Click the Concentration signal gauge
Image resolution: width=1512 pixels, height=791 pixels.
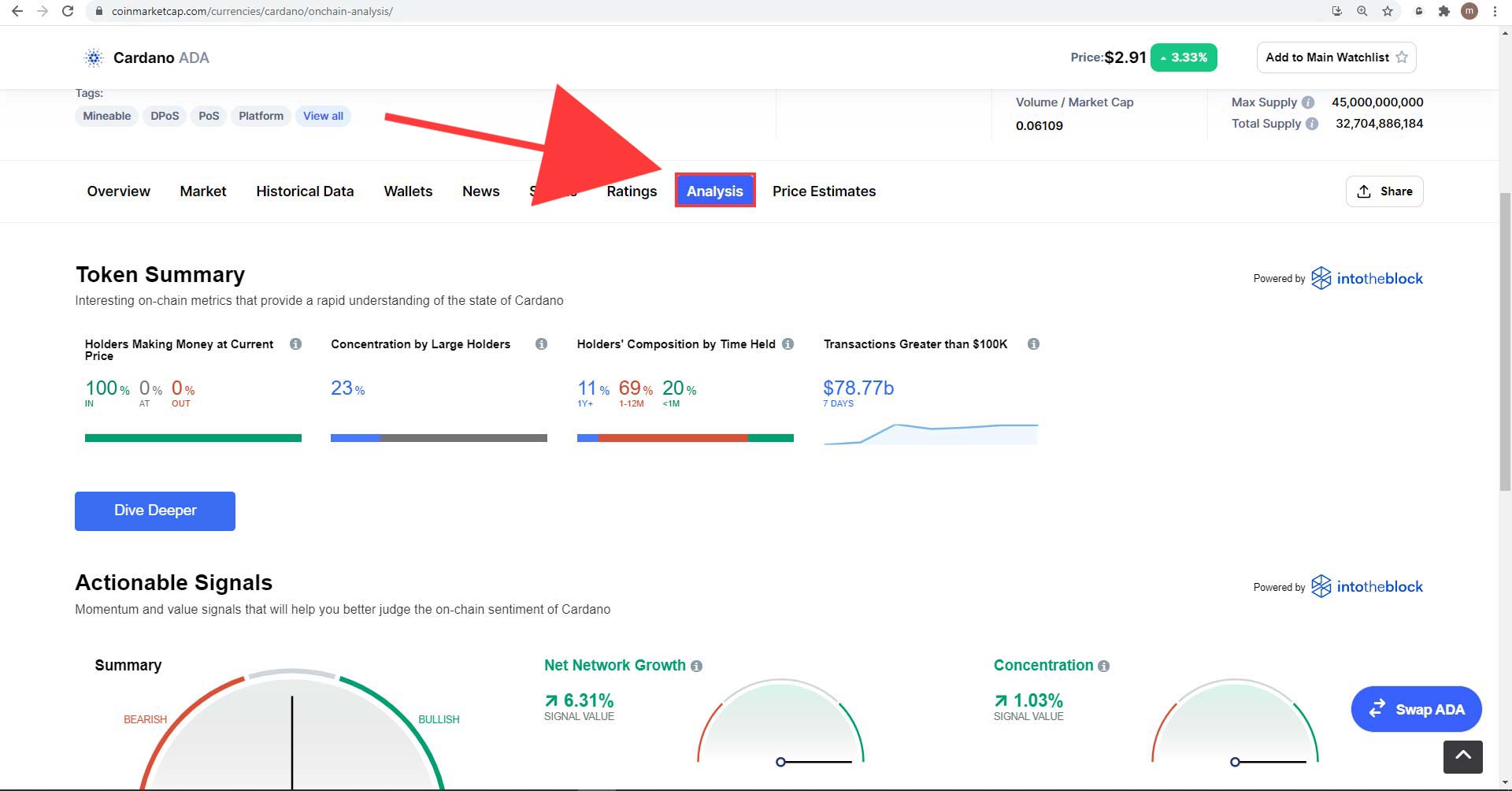1235,721
